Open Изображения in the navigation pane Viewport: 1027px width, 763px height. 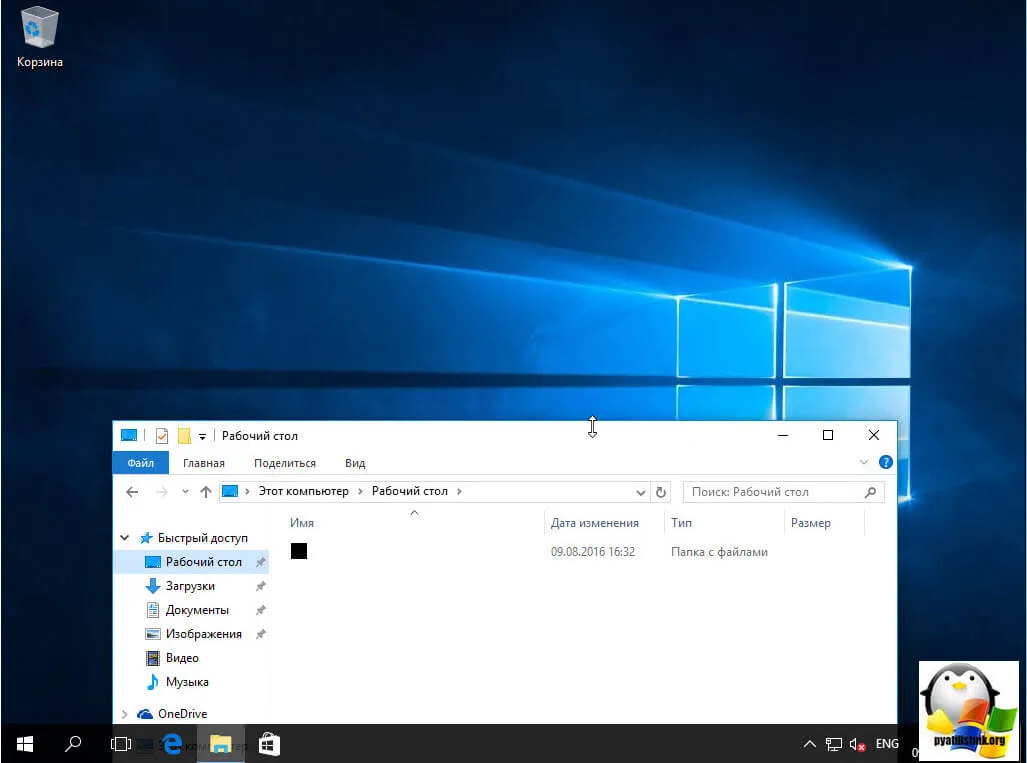(x=203, y=634)
